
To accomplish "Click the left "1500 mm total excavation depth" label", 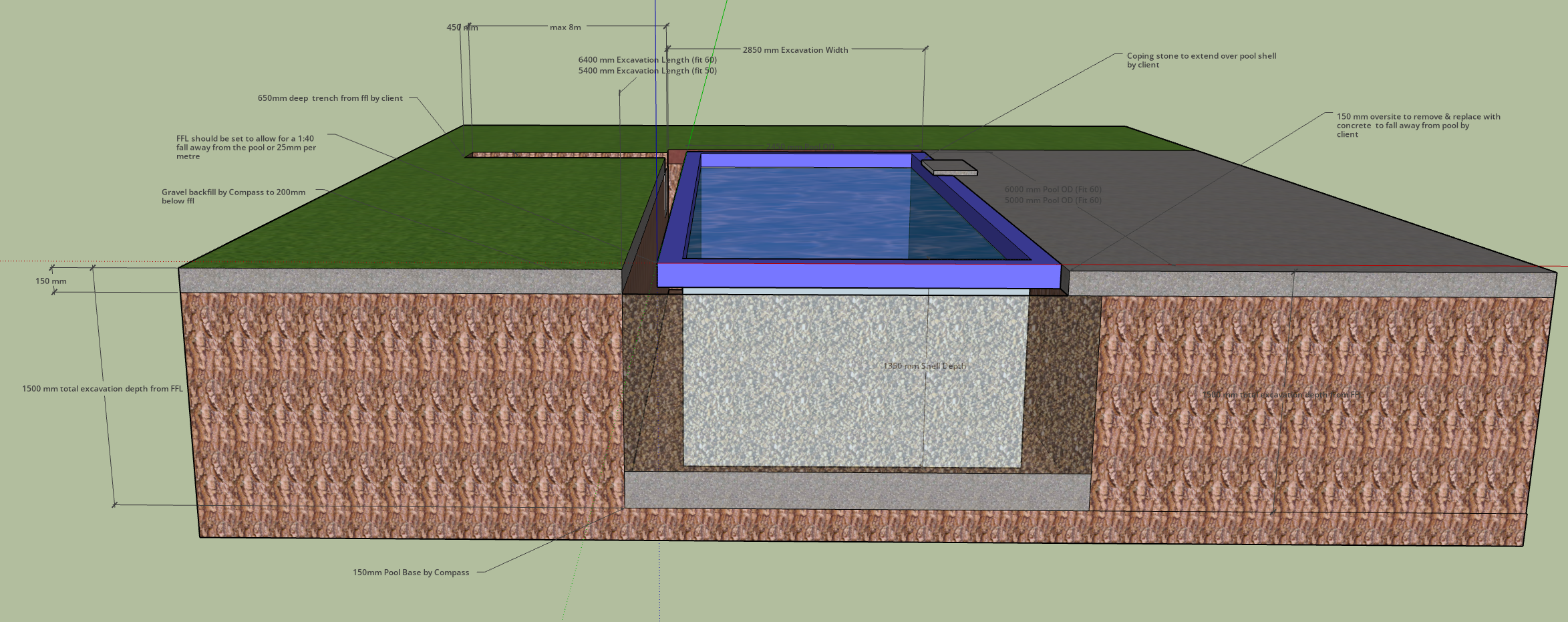I will tap(102, 389).
